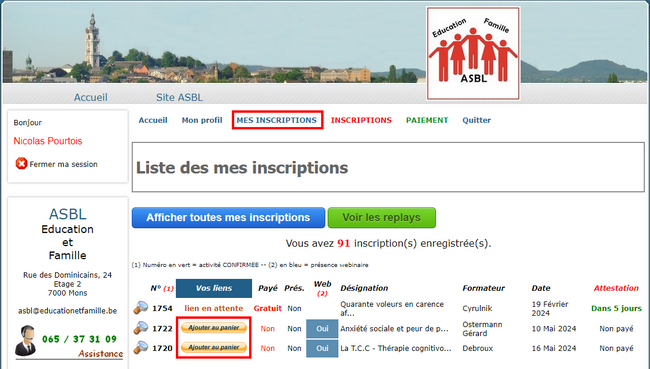Viewport: 650px width, 369px height.
Task: Toggle Oui web button for La T.C.C
Action: [x=322, y=349]
